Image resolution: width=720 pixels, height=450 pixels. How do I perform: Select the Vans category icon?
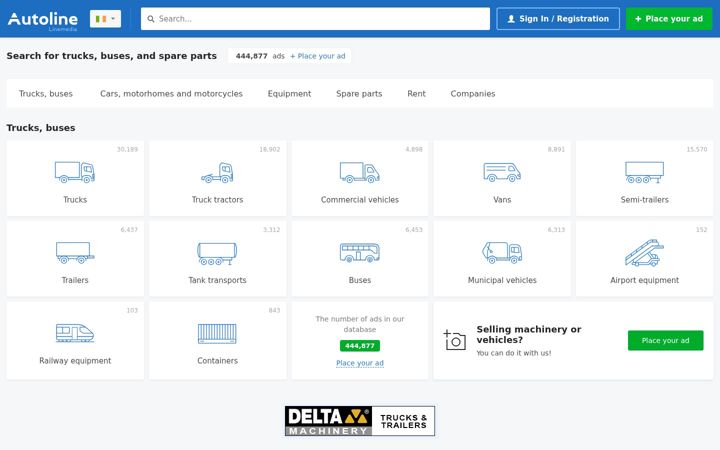click(502, 172)
